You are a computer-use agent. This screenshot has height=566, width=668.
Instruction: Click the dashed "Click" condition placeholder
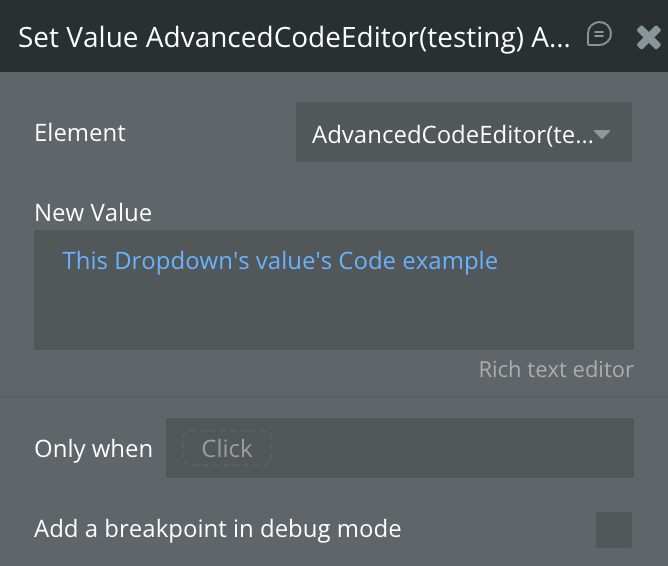(x=226, y=449)
